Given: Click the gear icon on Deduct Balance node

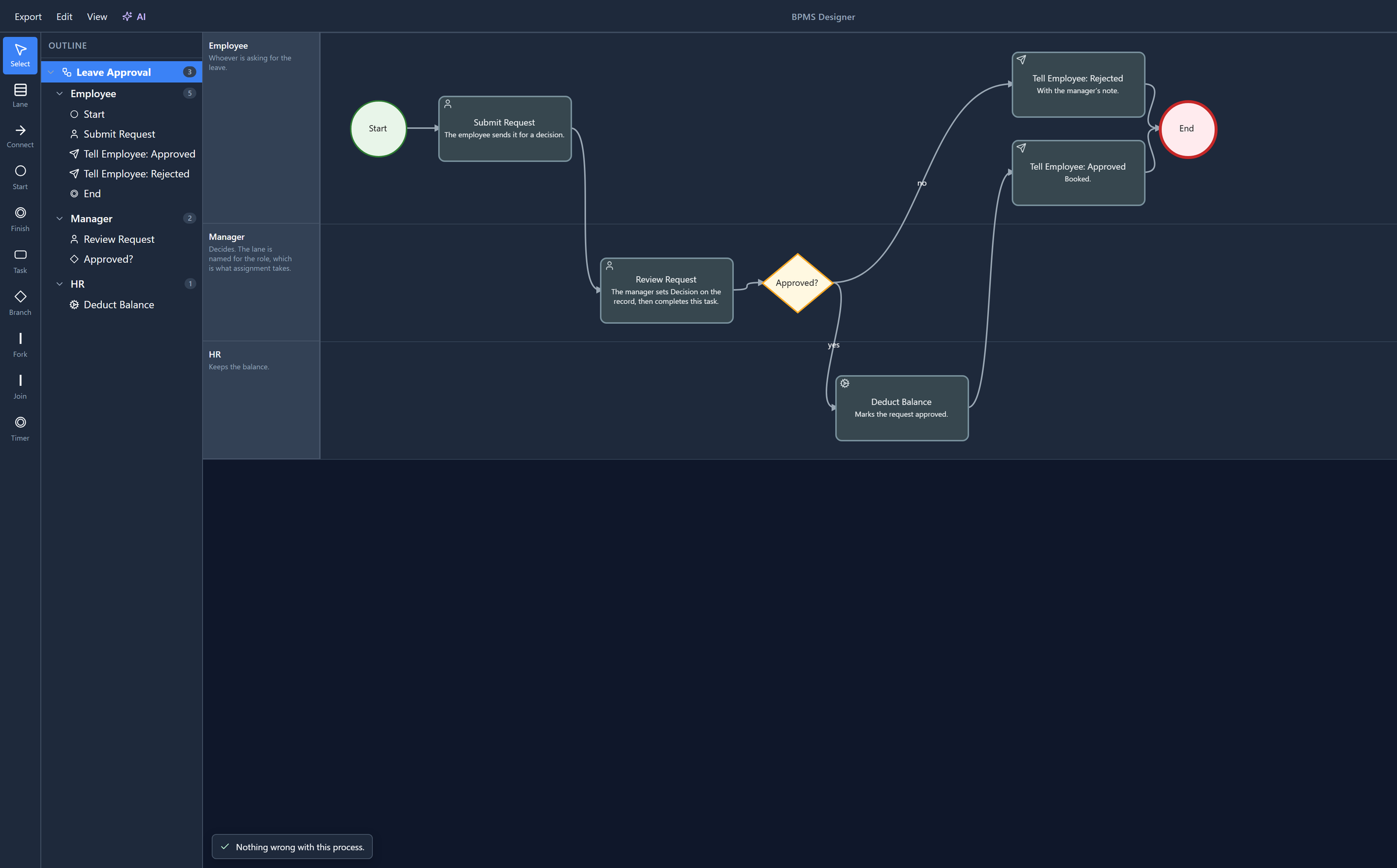Looking at the screenshot, I should (845, 383).
